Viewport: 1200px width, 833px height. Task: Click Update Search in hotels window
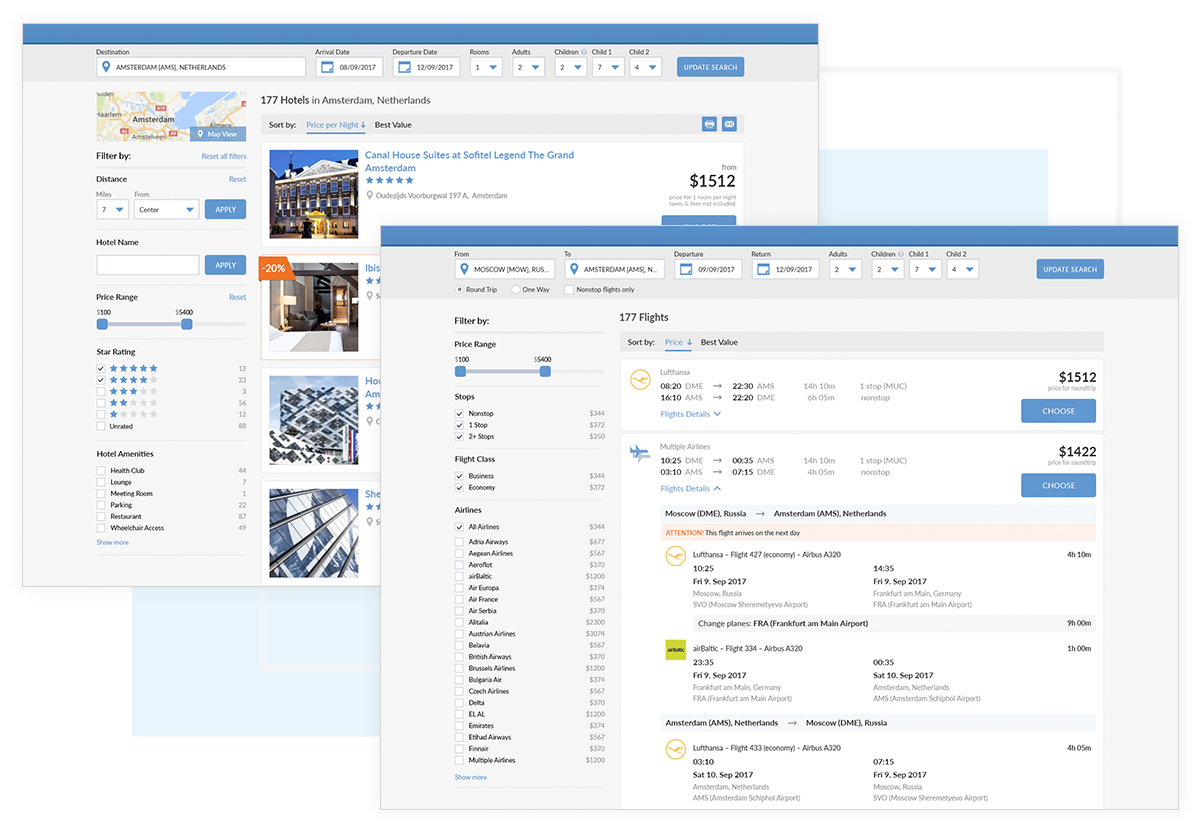click(x=710, y=67)
